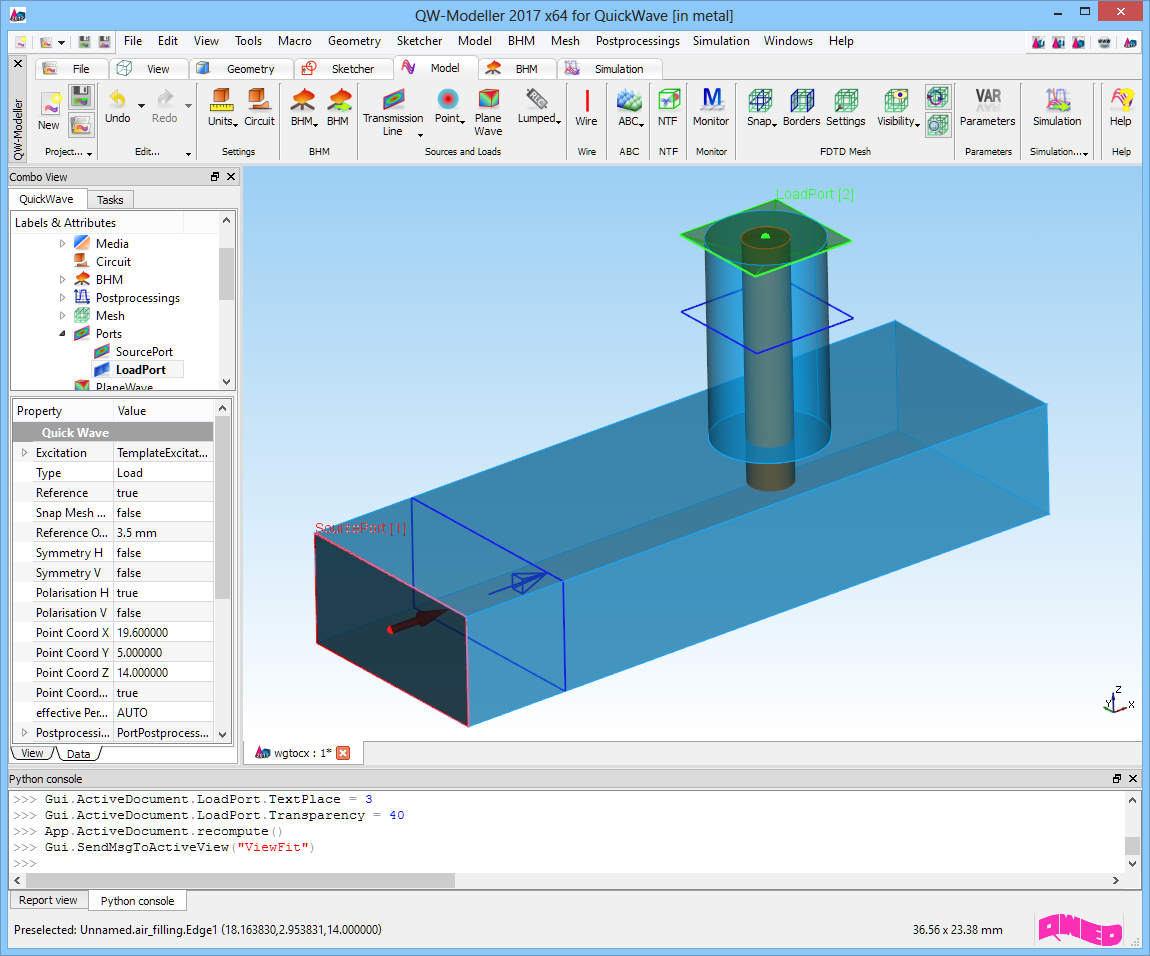
Task: Switch to the Simulation ribbon tab
Action: (x=609, y=69)
